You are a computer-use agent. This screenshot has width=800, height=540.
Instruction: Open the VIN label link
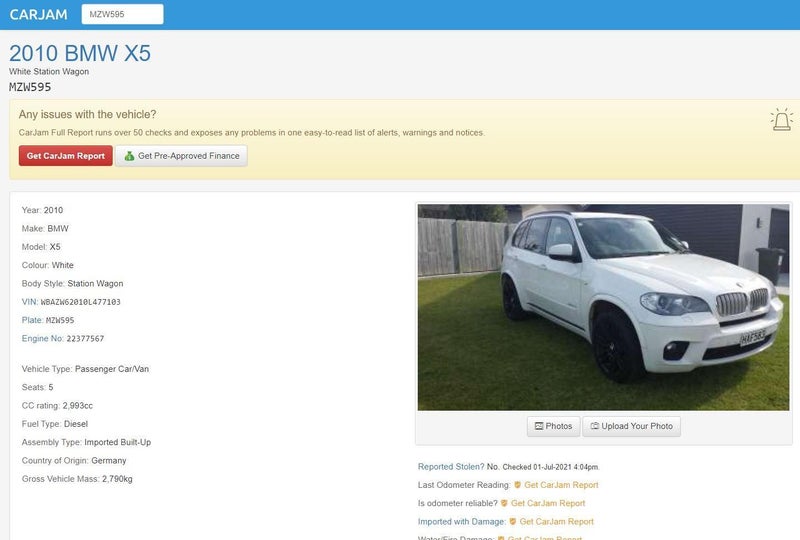[30, 302]
